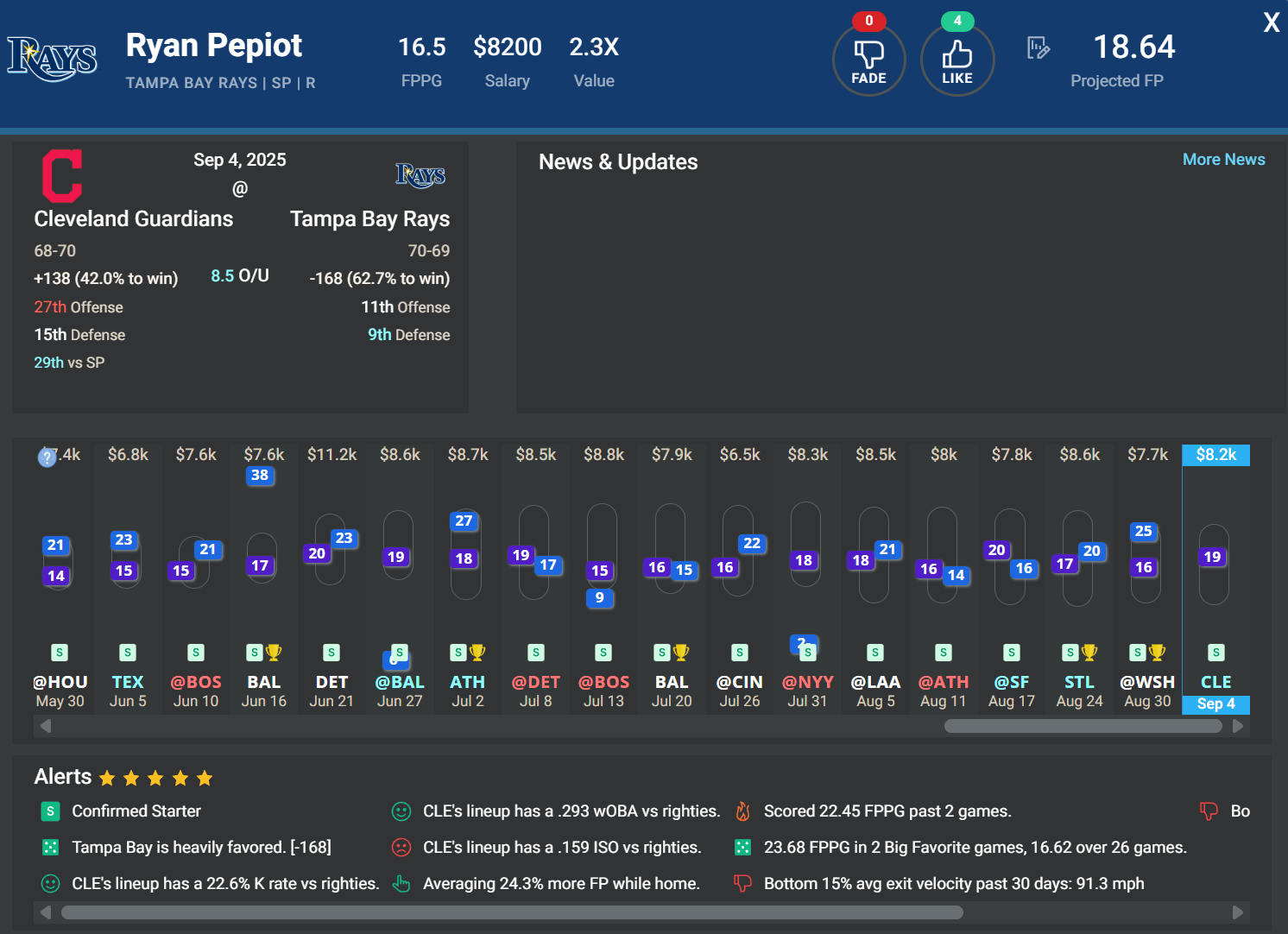Click the 8.5 O/U text
This screenshot has width=1288, height=934.
240,275
